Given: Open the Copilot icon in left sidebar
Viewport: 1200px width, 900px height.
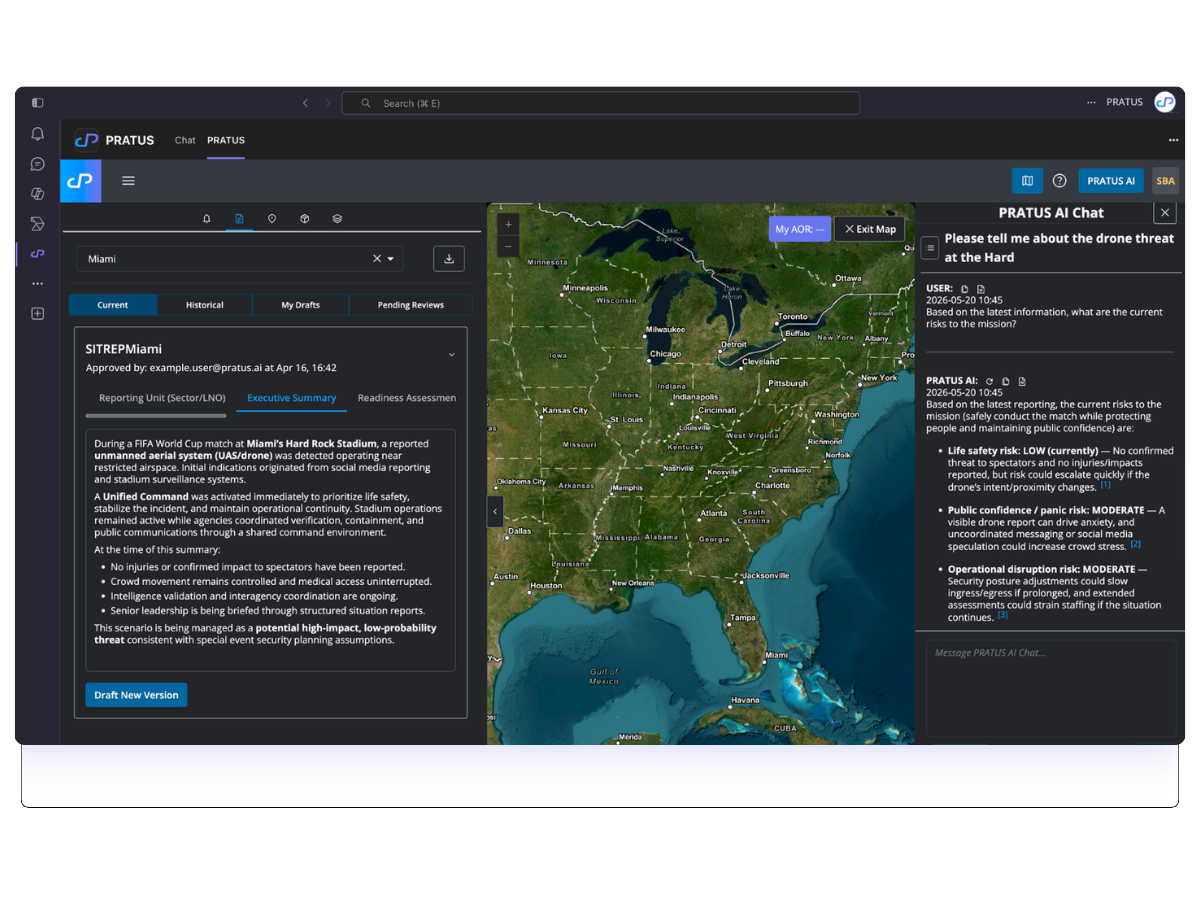Looking at the screenshot, I should coord(37,194).
